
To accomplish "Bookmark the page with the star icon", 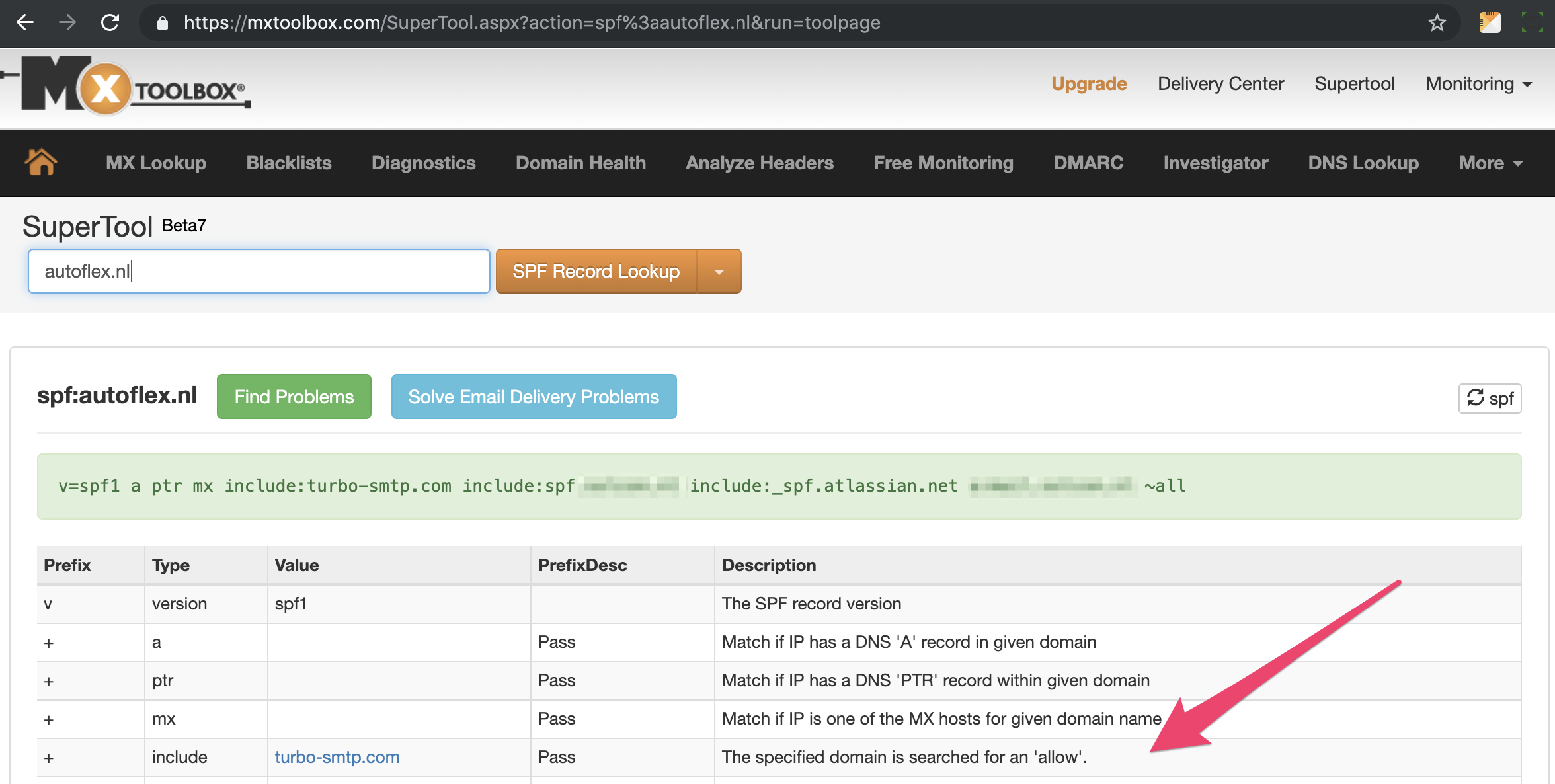I will click(x=1437, y=23).
